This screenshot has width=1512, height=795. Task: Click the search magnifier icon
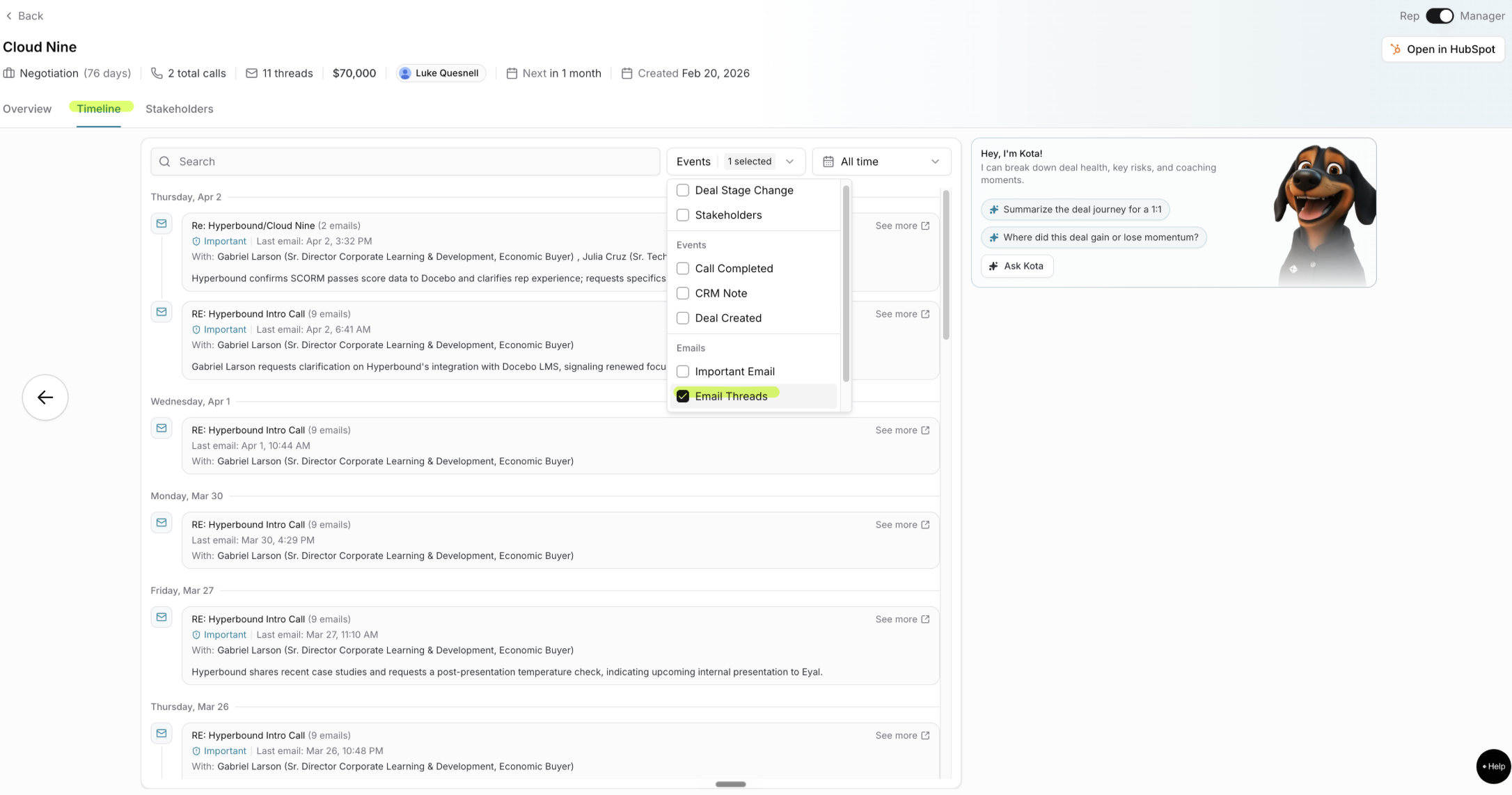coord(165,162)
